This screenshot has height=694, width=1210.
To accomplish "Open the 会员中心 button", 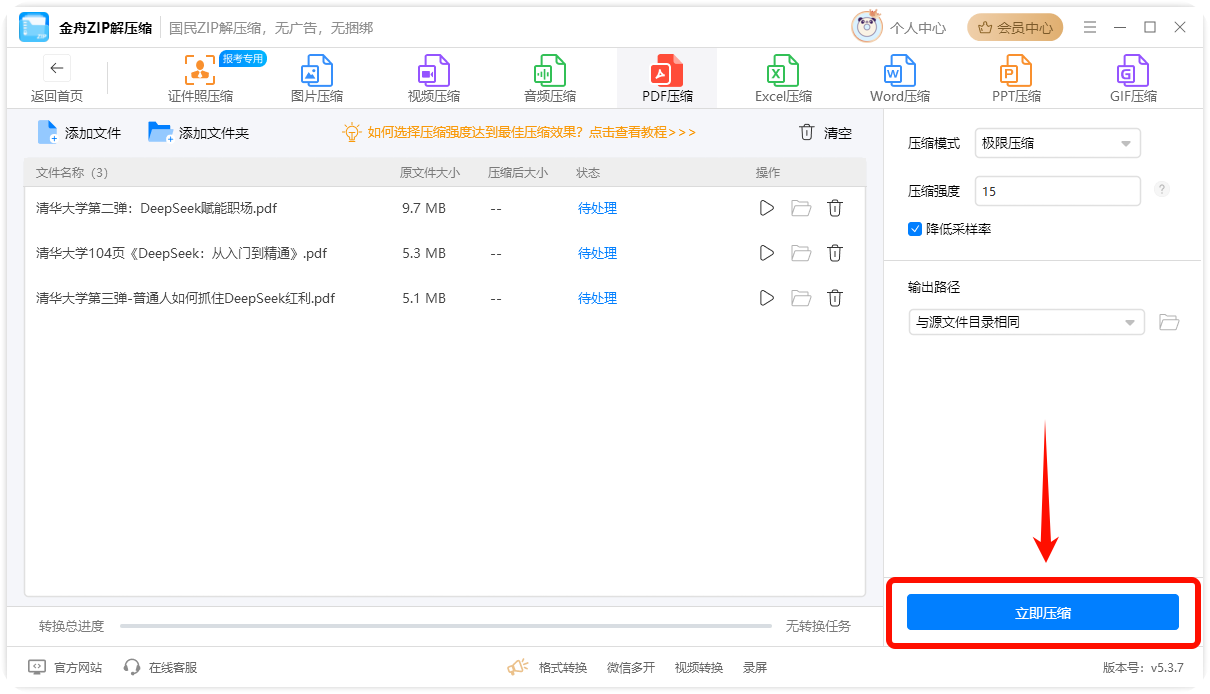I will coord(1015,27).
